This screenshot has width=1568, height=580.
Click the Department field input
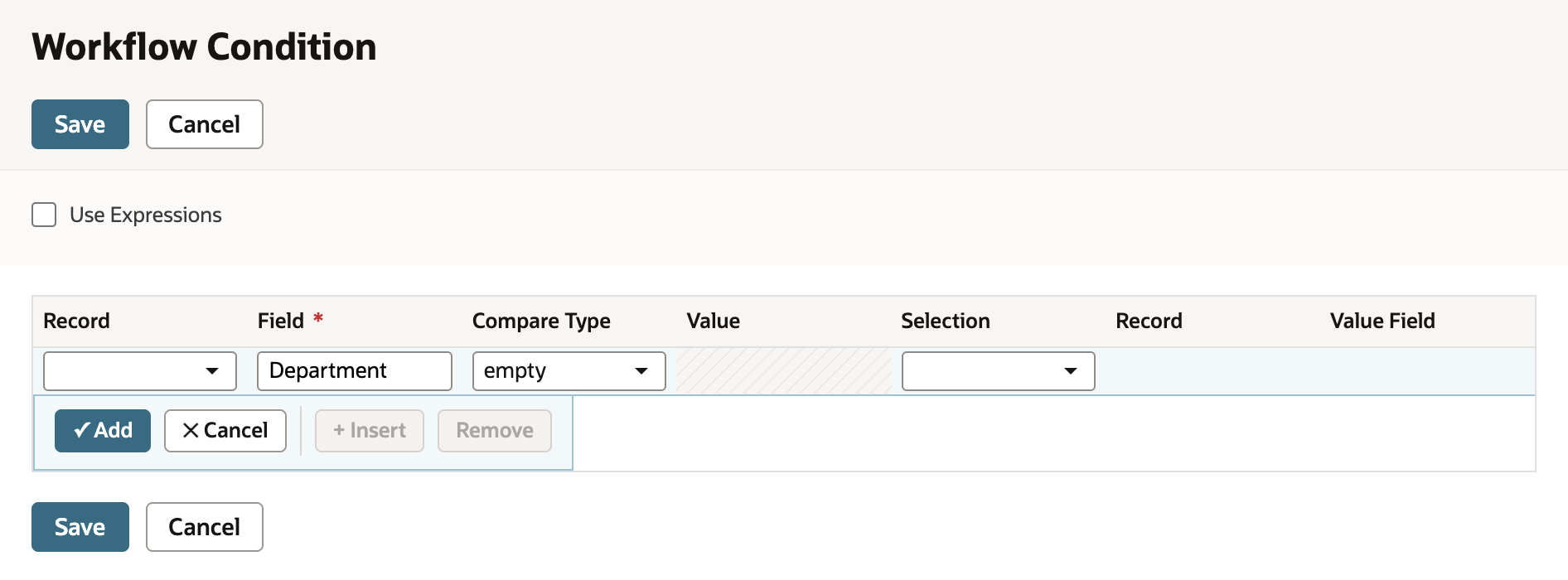click(x=355, y=371)
